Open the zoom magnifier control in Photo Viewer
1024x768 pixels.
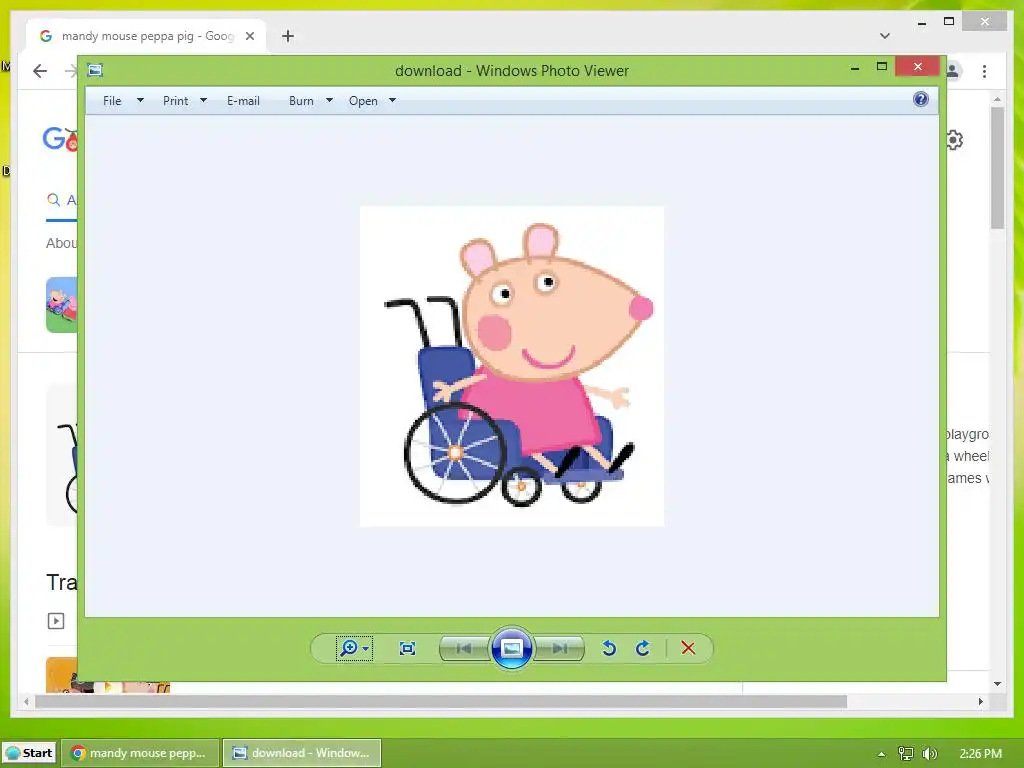tap(354, 648)
